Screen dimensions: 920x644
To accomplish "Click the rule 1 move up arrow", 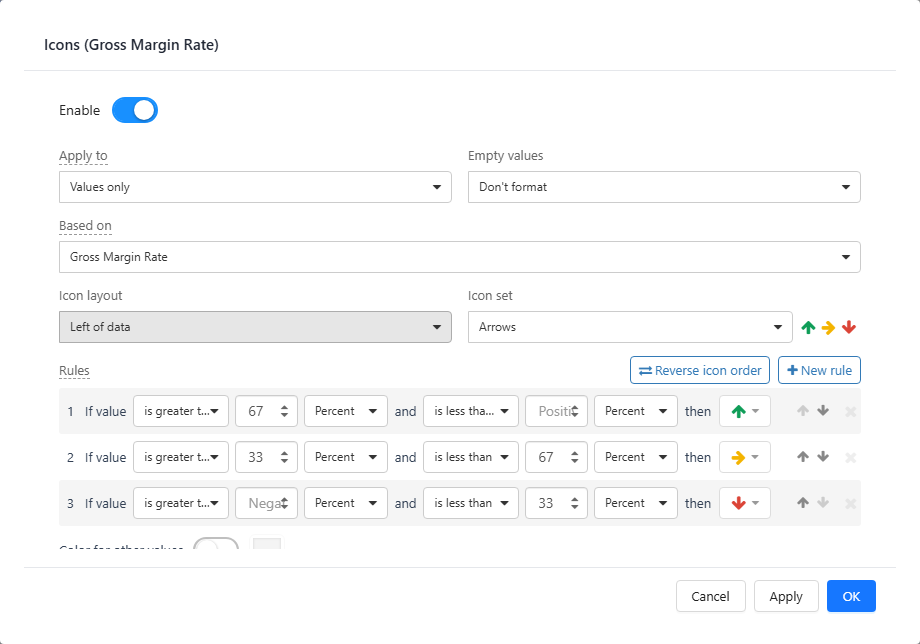I will tap(803, 411).
